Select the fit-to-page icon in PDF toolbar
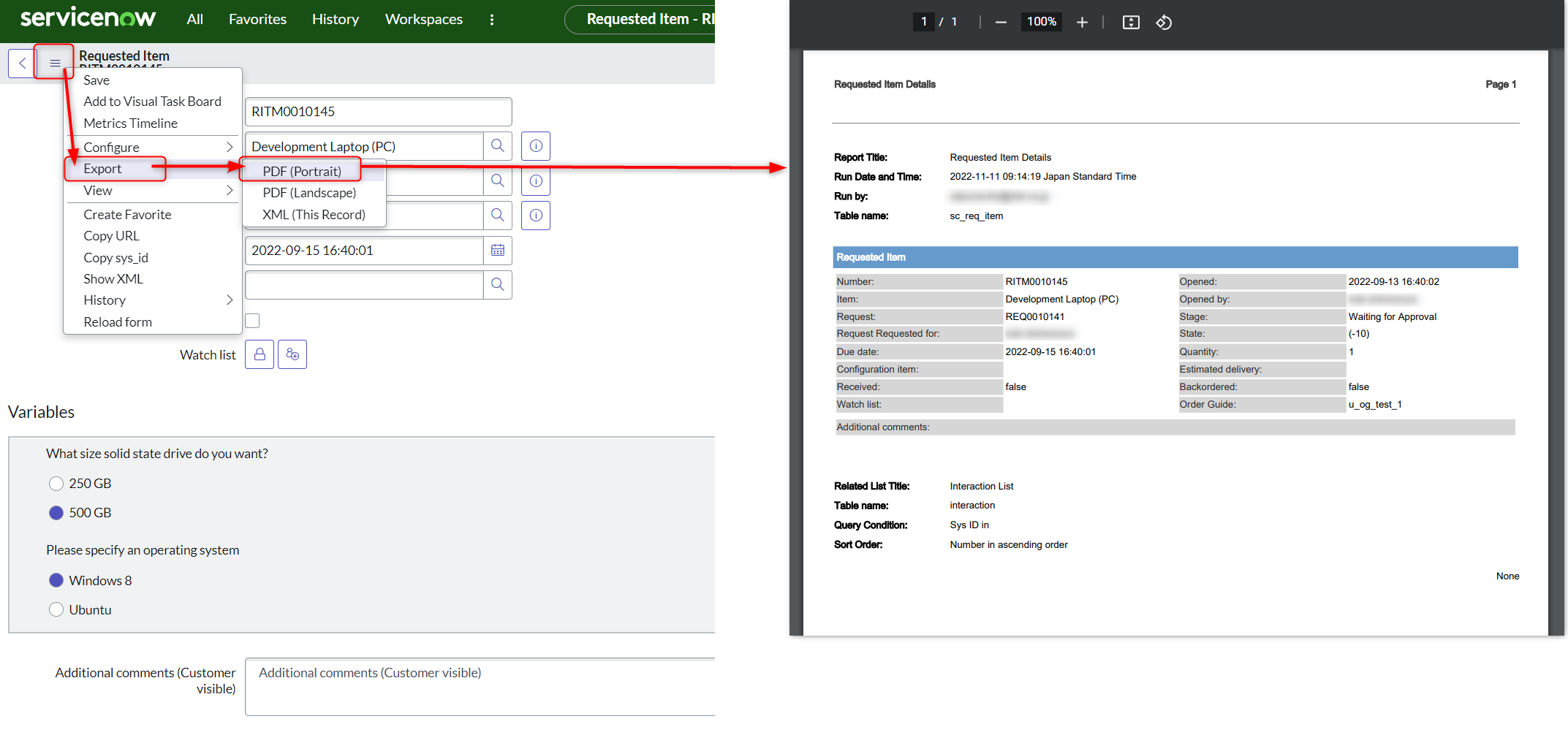Screen dimensions: 1568x735 pyautogui.click(x=1130, y=22)
